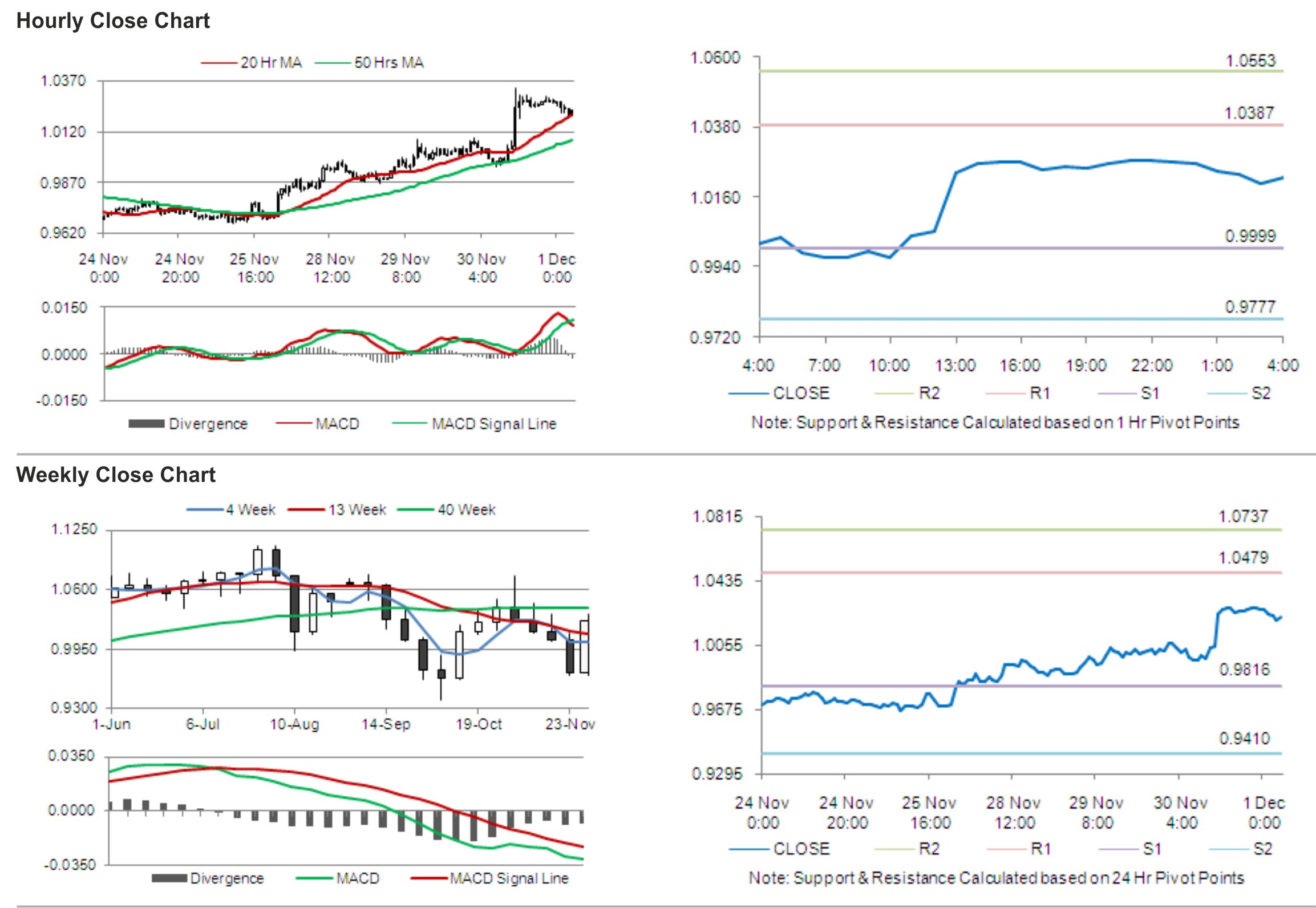Click the 7:00 time axis label
The width and height of the screenshot is (1316, 908).
(x=824, y=365)
